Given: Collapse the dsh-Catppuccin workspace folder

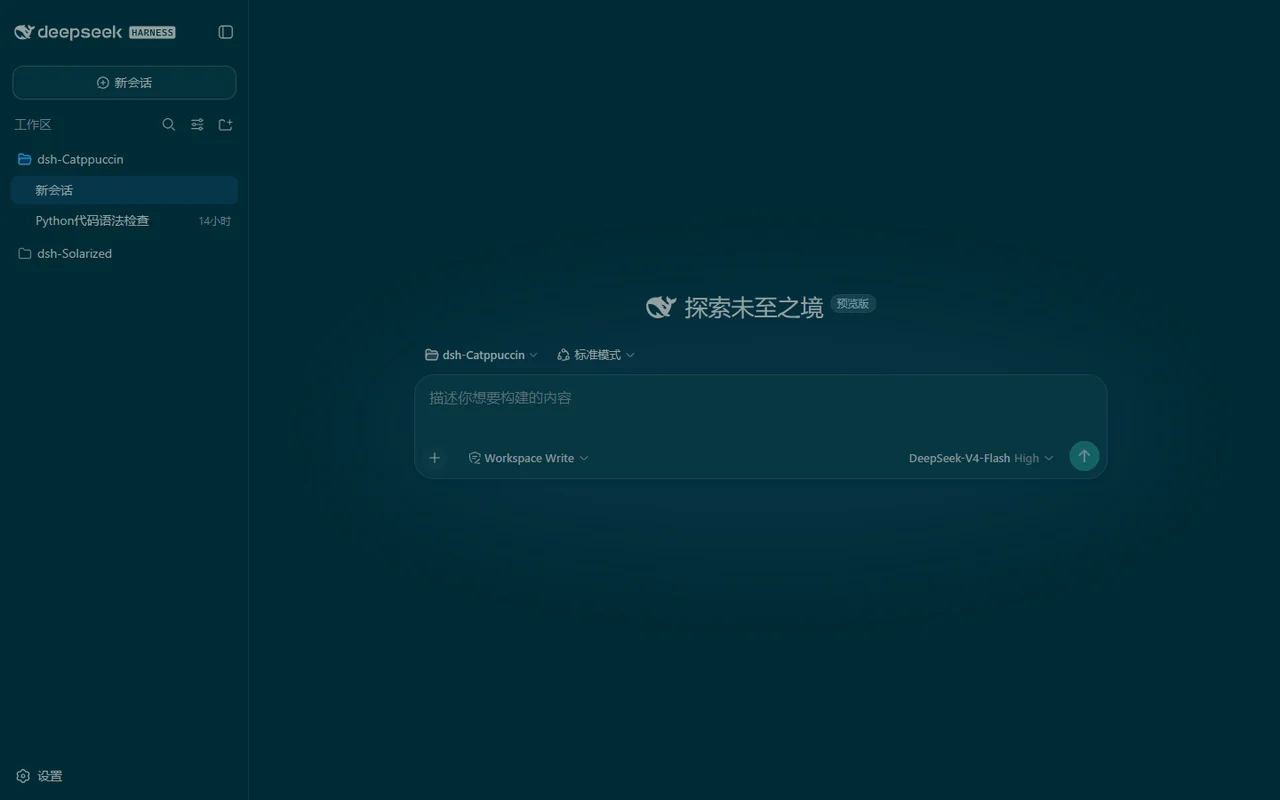Looking at the screenshot, I should tap(124, 159).
